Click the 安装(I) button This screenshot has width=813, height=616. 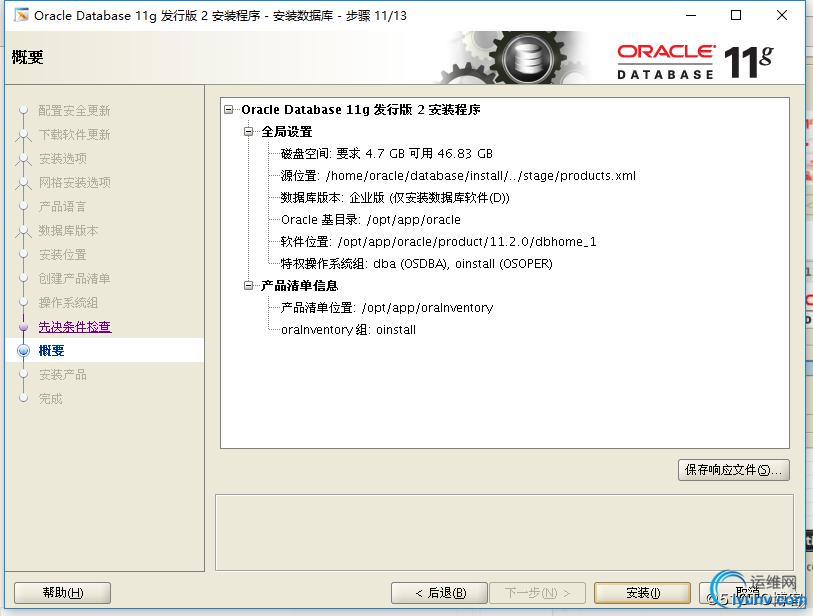(x=642, y=593)
